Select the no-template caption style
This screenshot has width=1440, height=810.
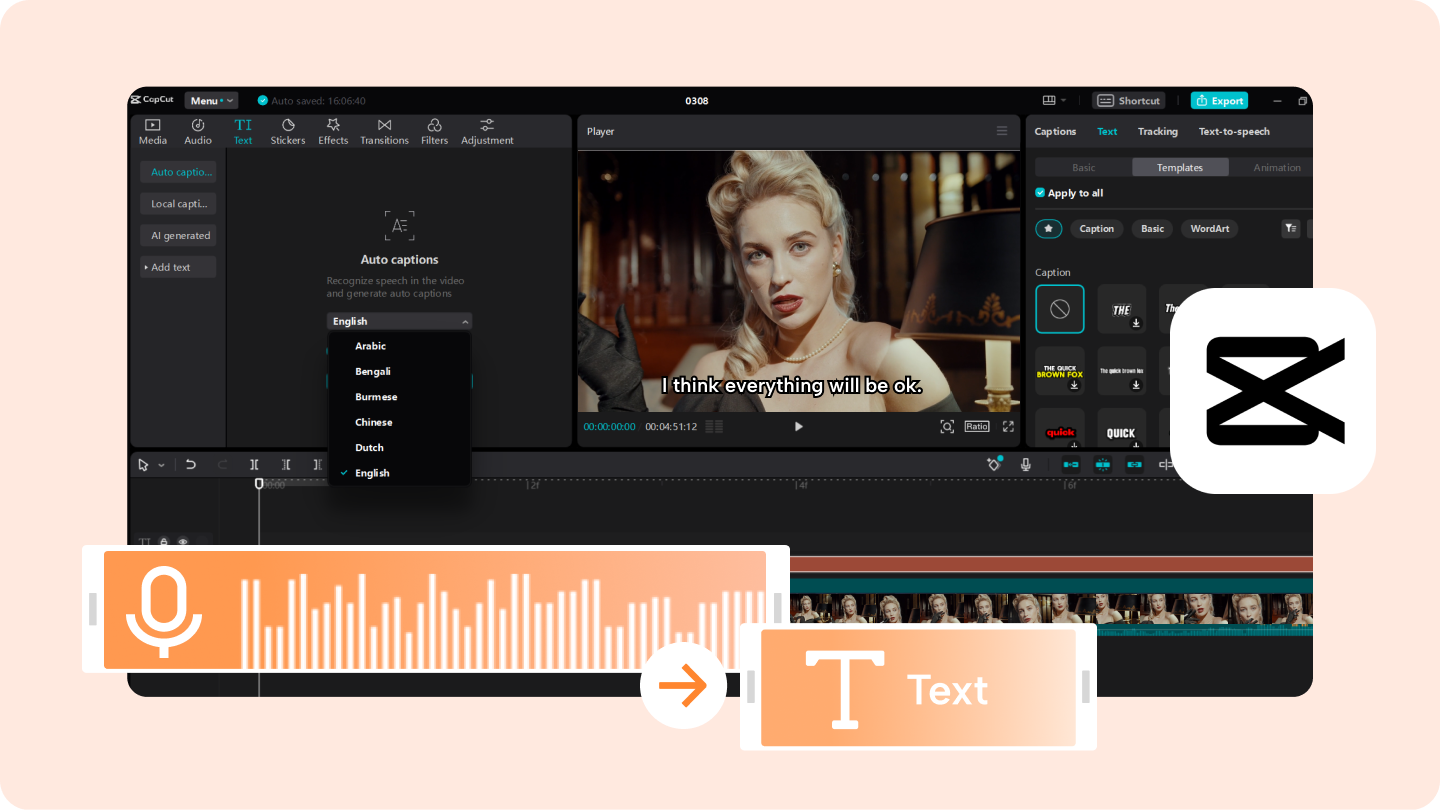(1060, 309)
